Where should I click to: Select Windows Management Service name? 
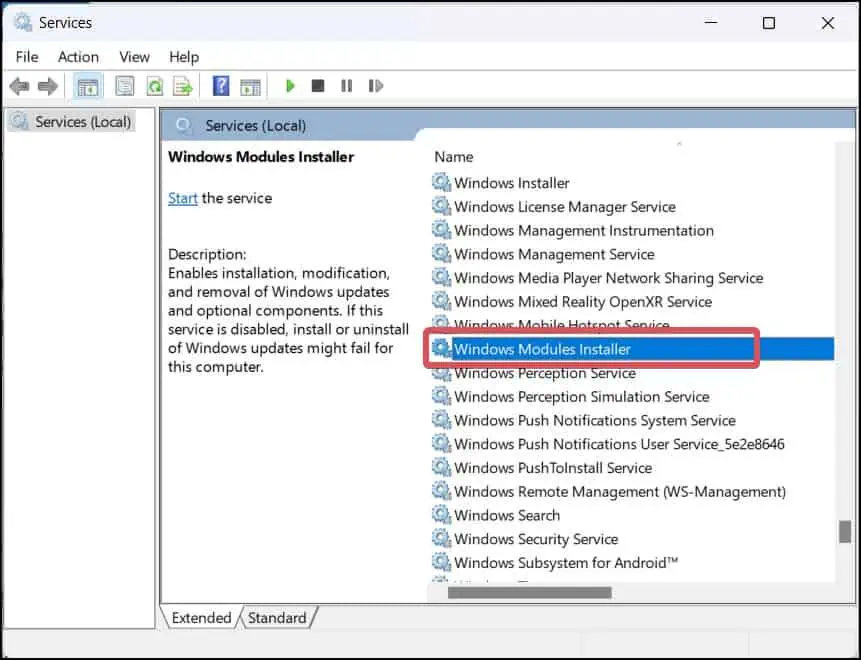555,254
